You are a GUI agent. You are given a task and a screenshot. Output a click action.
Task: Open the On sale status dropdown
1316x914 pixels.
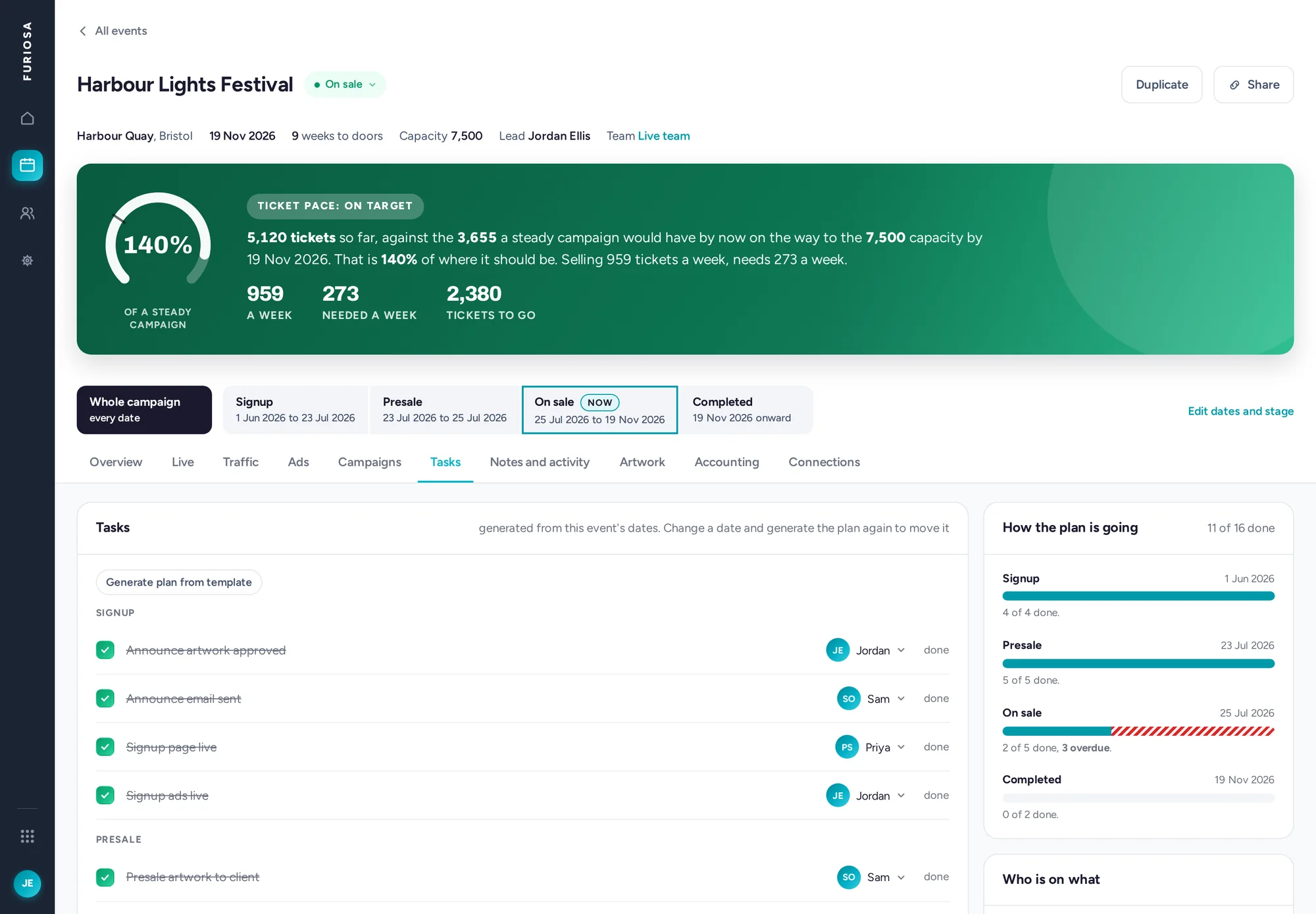[x=345, y=84]
